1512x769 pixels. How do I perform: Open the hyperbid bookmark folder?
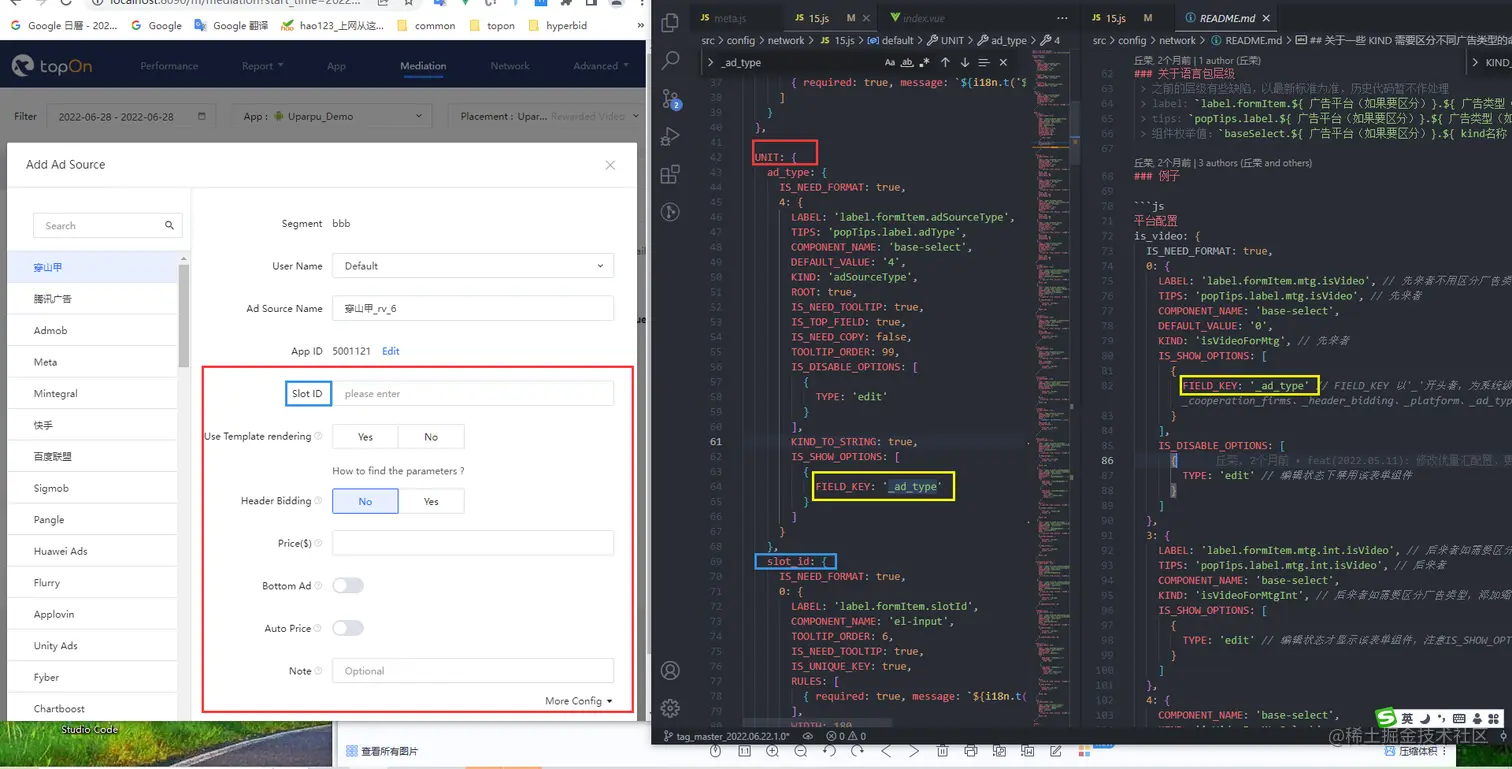[x=558, y=25]
